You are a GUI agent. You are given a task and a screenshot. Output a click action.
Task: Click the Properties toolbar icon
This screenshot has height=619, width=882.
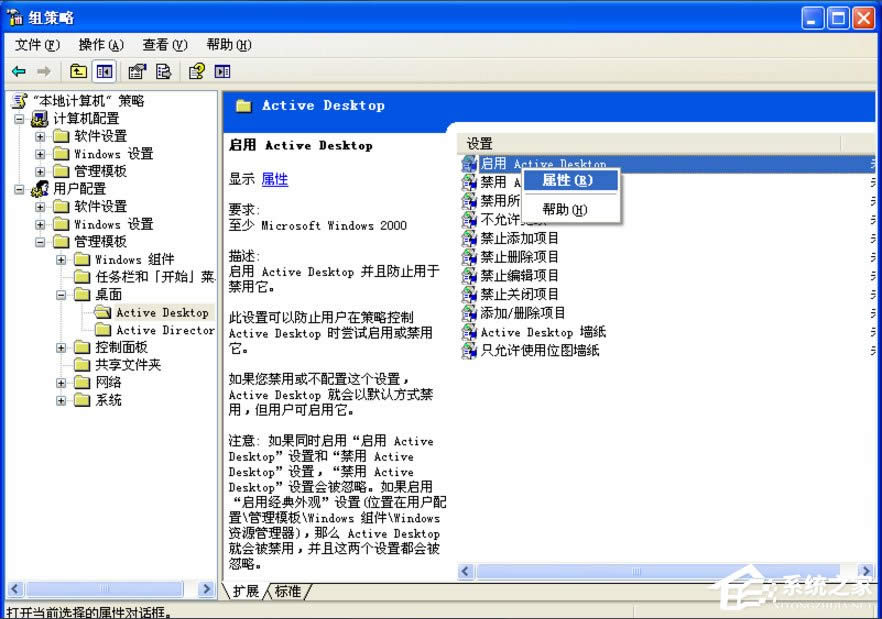[137, 71]
